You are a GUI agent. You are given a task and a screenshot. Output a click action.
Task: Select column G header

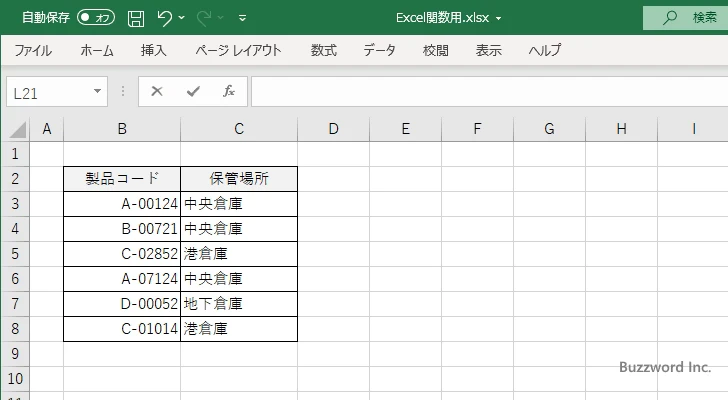pos(549,129)
